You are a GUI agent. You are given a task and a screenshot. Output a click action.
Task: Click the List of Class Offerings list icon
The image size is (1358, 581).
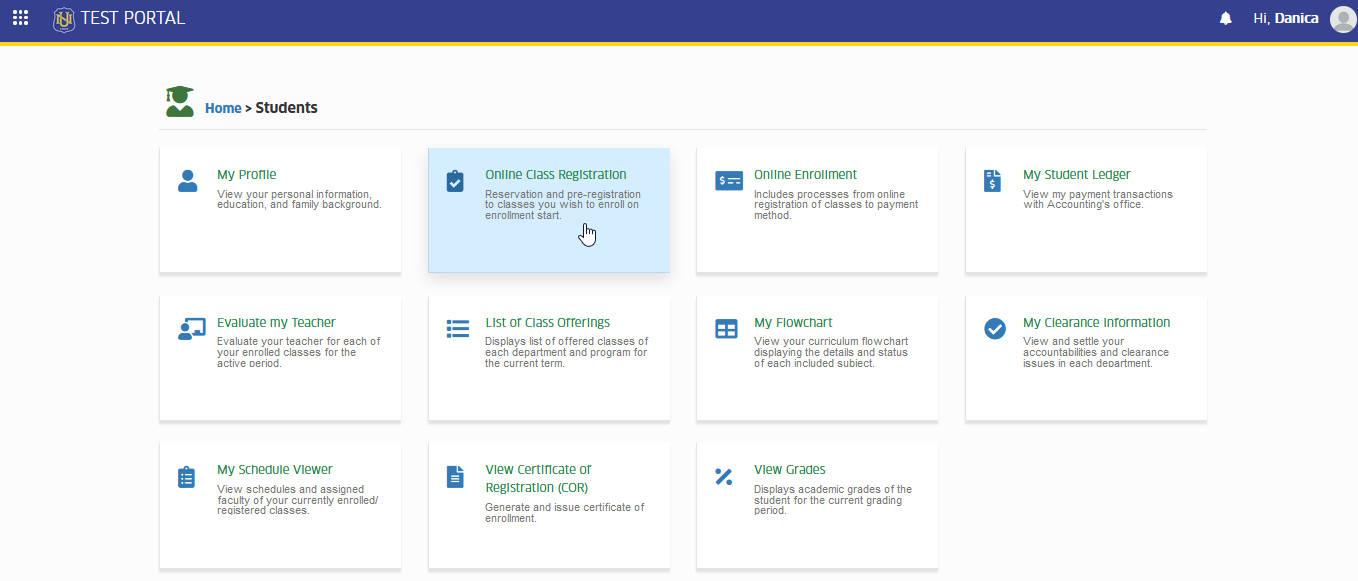click(458, 328)
